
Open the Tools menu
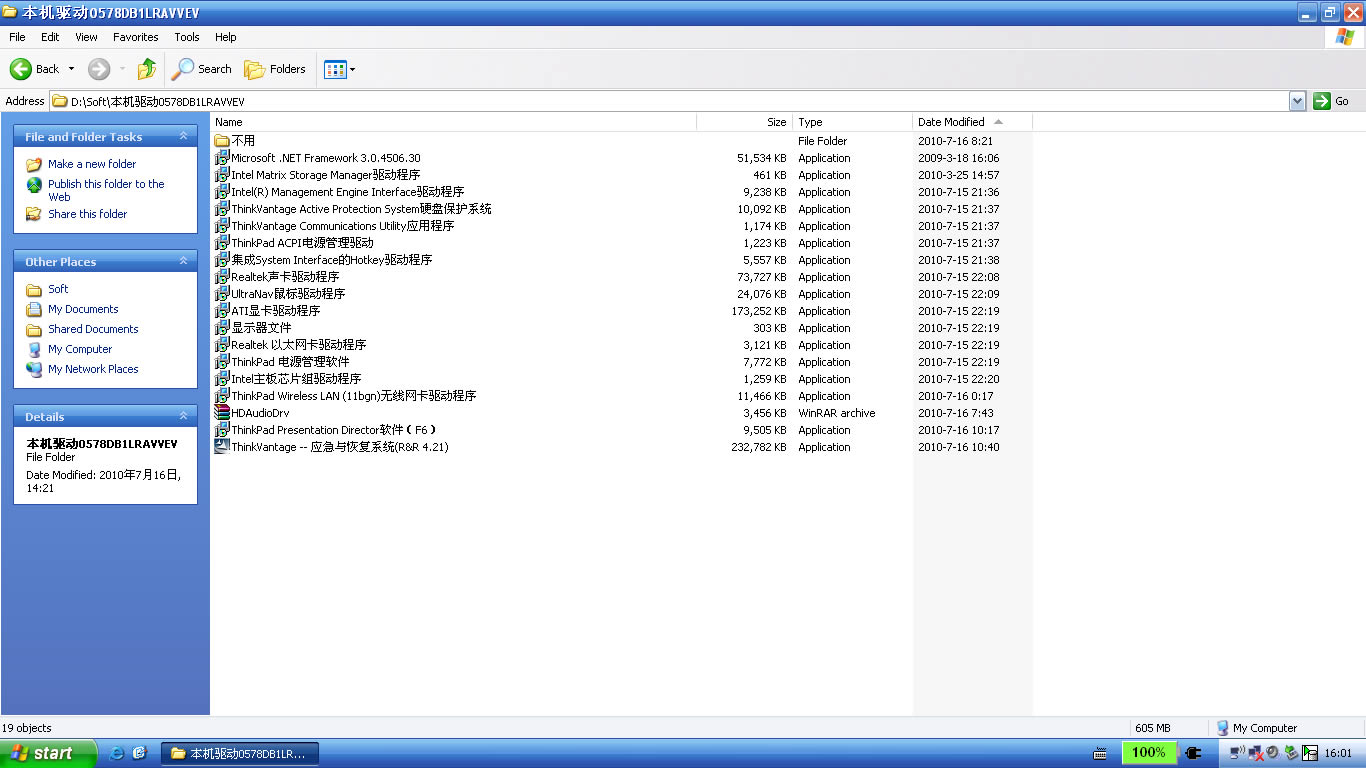tap(187, 37)
